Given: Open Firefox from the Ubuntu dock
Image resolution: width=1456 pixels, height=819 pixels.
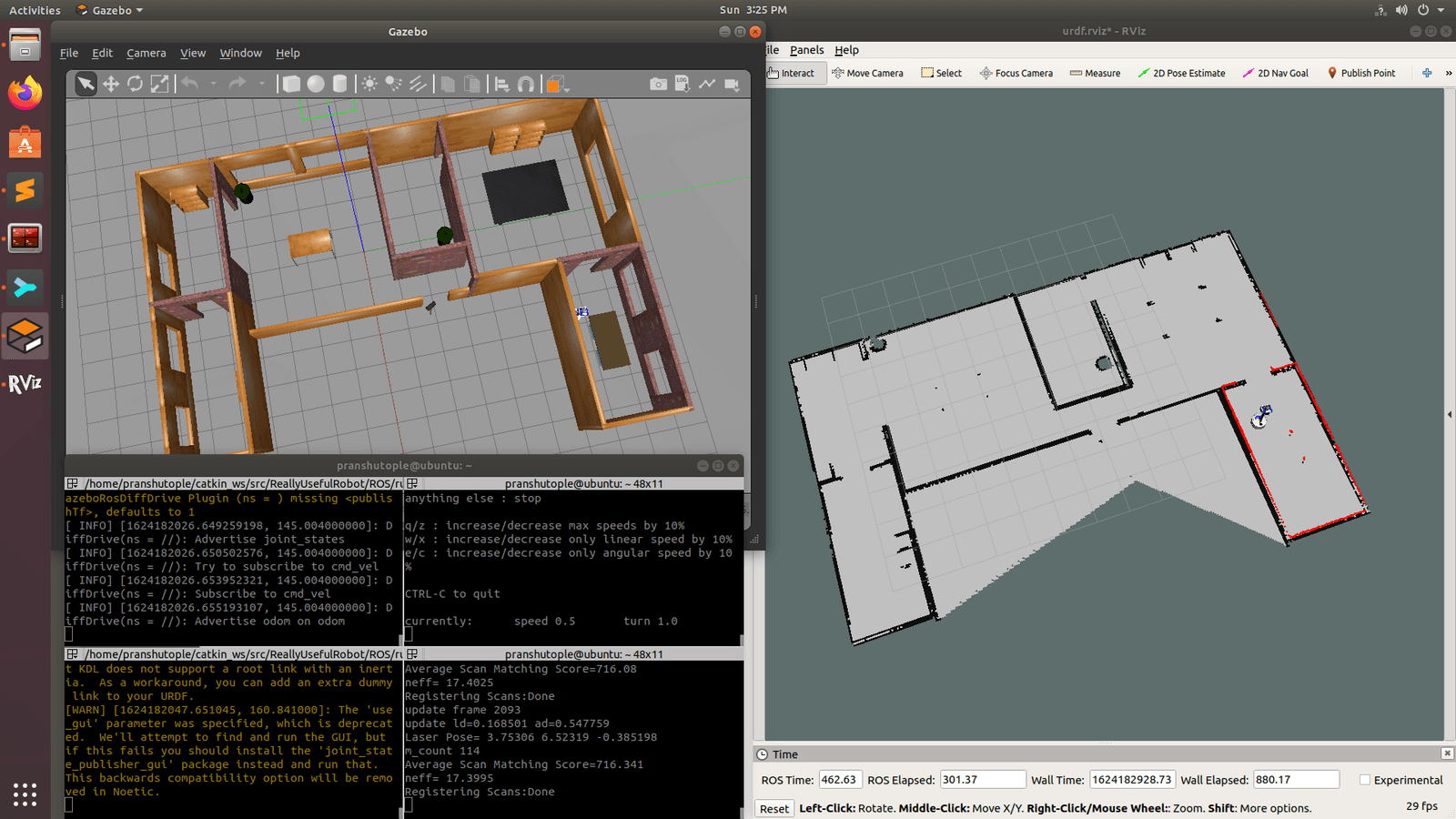Looking at the screenshot, I should (x=25, y=93).
